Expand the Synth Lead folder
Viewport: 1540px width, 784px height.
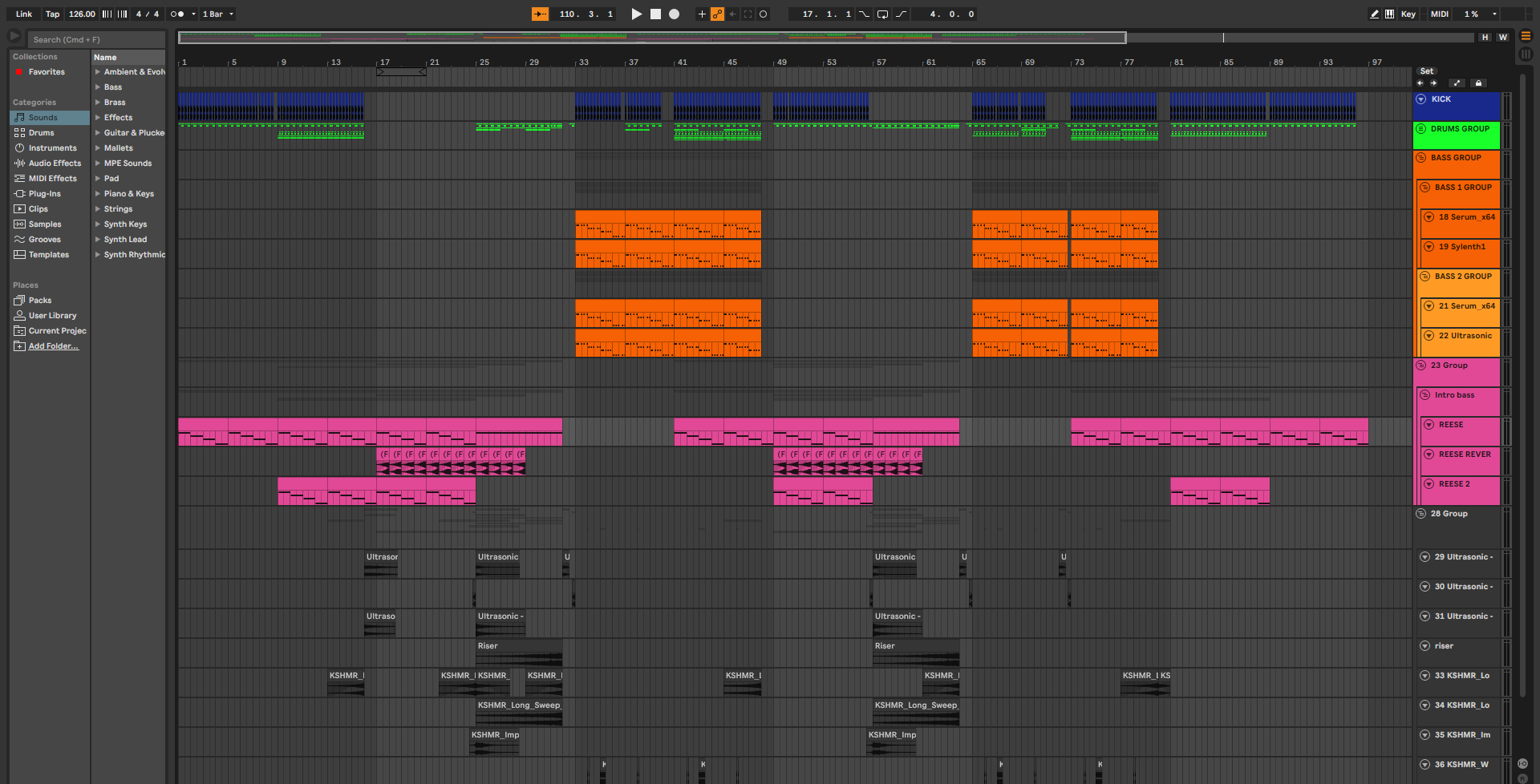(98, 240)
